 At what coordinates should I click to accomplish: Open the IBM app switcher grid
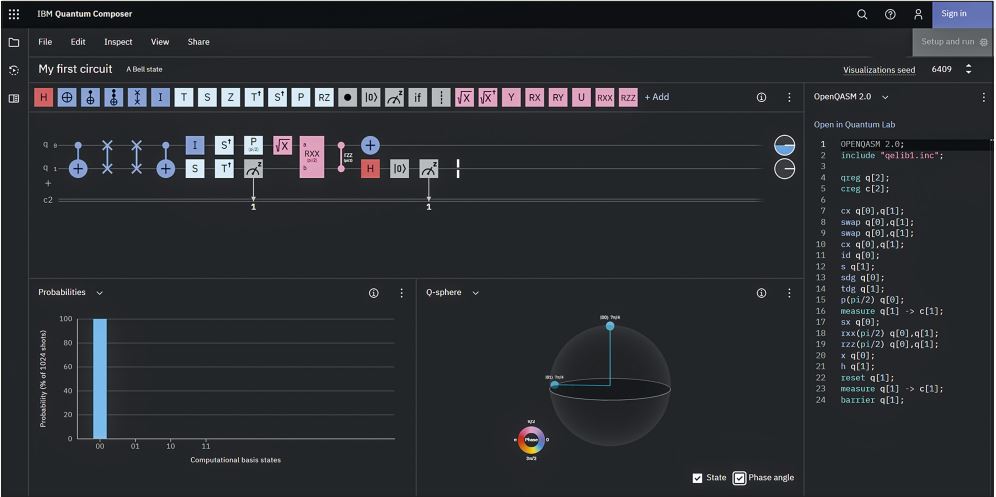click(14, 14)
